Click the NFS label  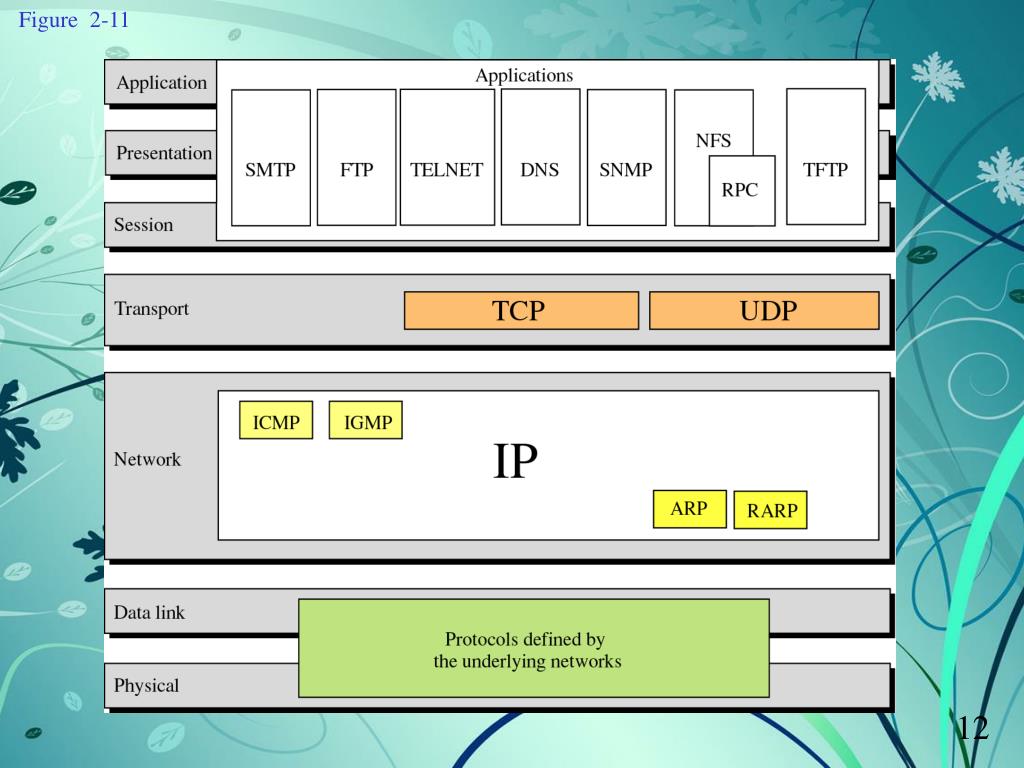713,140
